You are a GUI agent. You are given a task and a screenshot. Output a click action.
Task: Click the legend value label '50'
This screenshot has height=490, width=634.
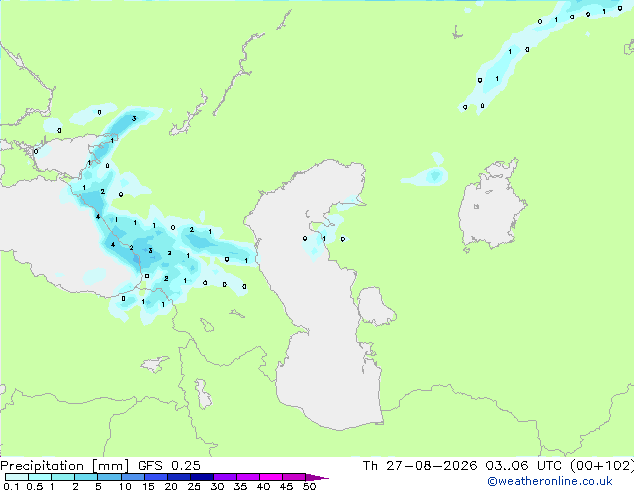click(309, 486)
